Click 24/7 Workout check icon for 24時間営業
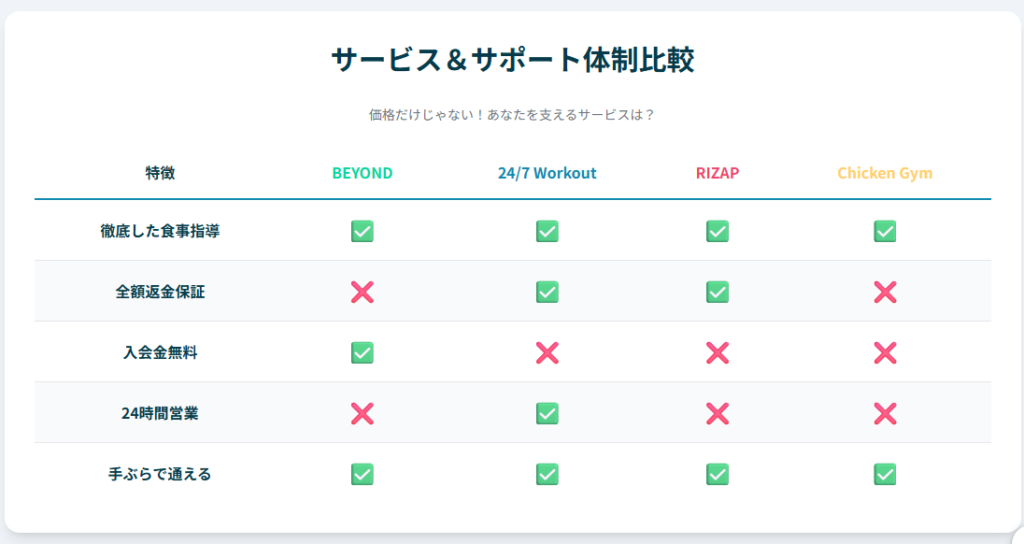1024x544 pixels. point(547,413)
